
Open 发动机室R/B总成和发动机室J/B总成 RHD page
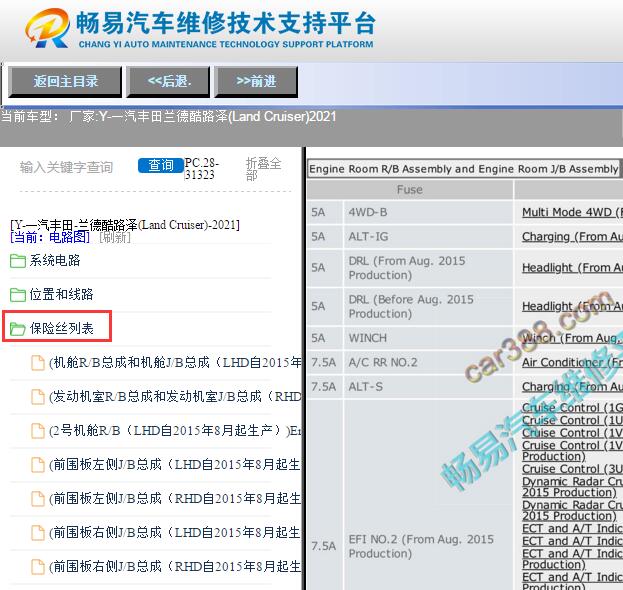coord(175,396)
